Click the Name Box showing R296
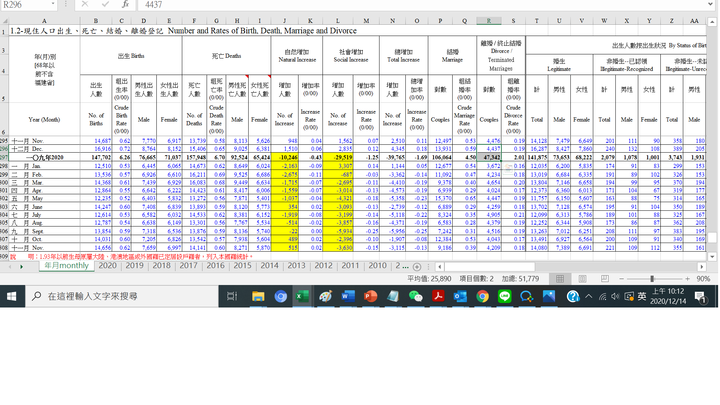The height and width of the screenshot is (405, 720). pyautogui.click(x=25, y=5)
